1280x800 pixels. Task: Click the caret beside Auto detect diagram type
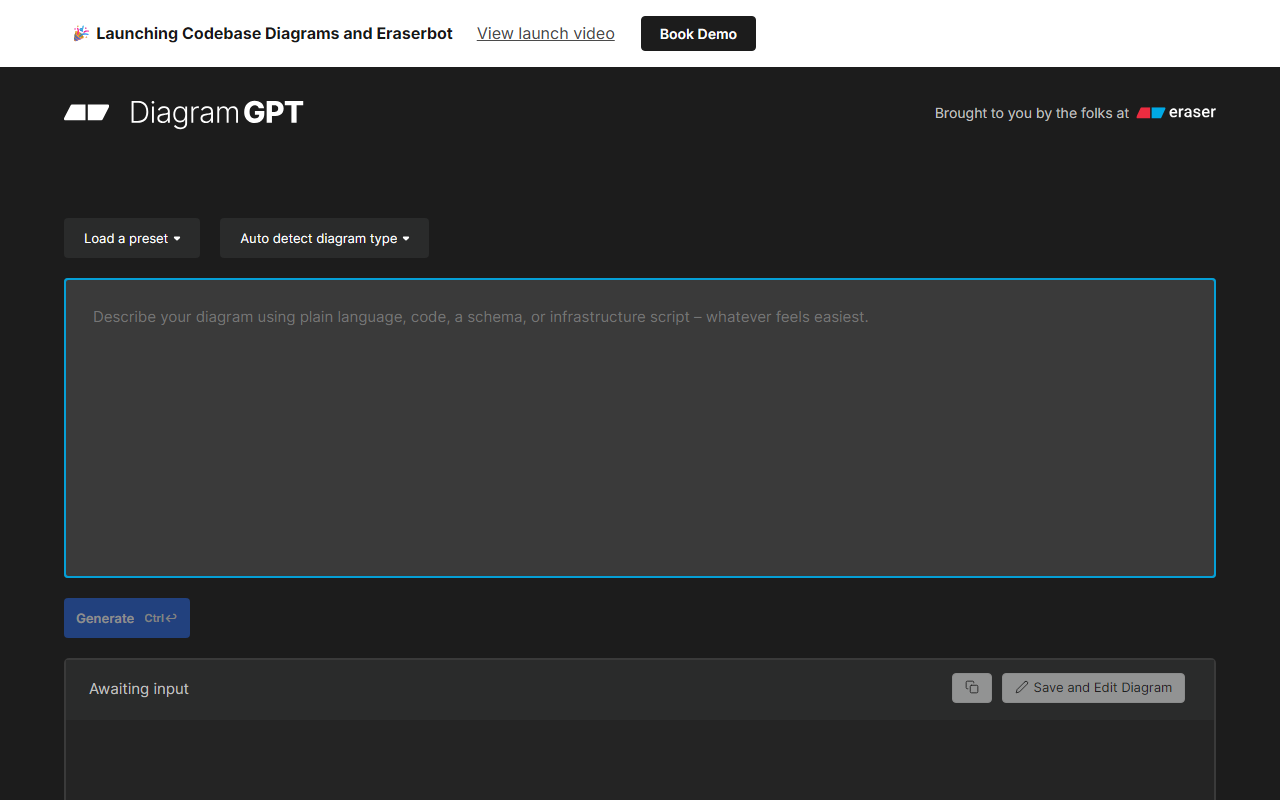click(x=406, y=239)
